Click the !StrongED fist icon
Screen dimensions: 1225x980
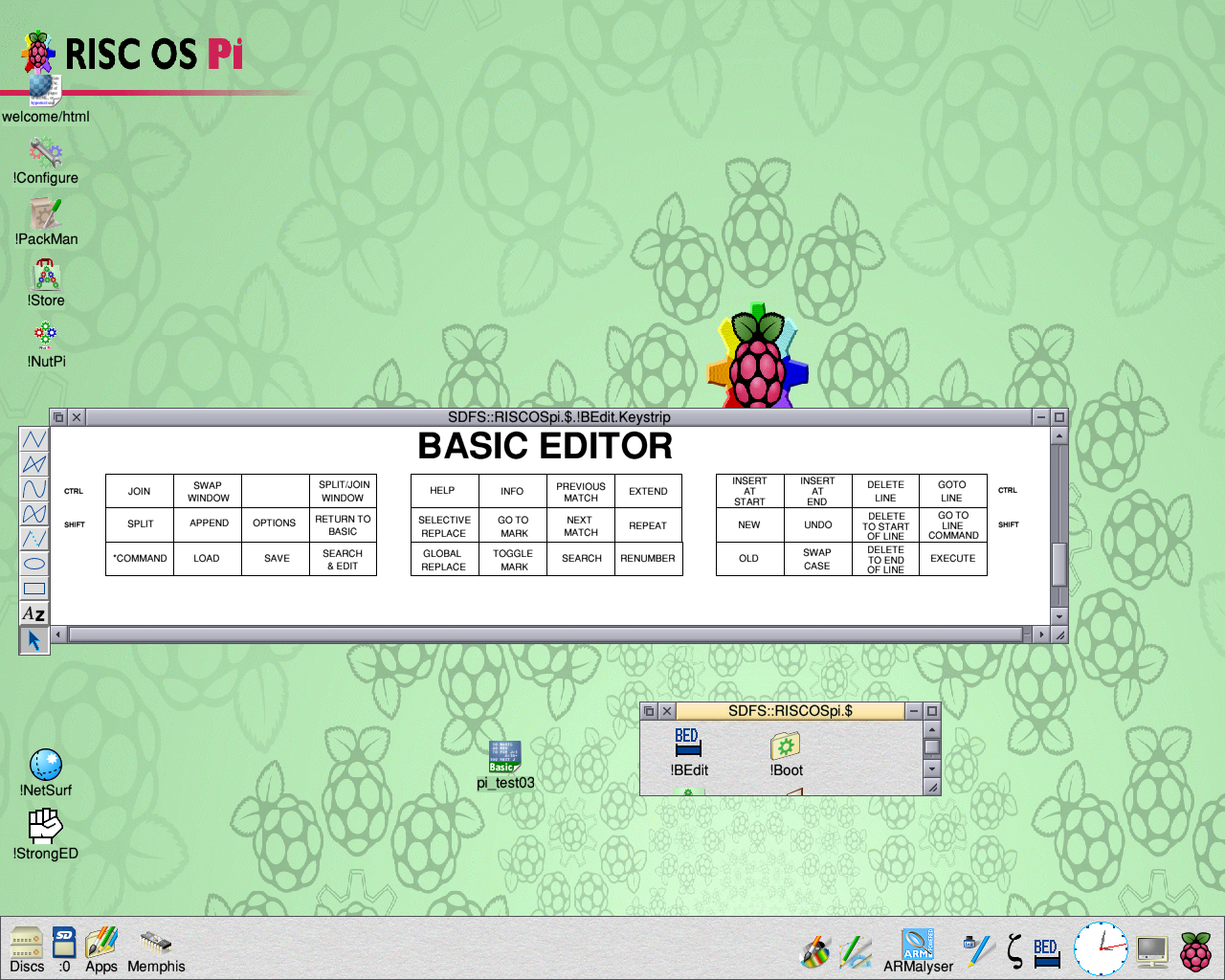pyautogui.click(x=46, y=835)
